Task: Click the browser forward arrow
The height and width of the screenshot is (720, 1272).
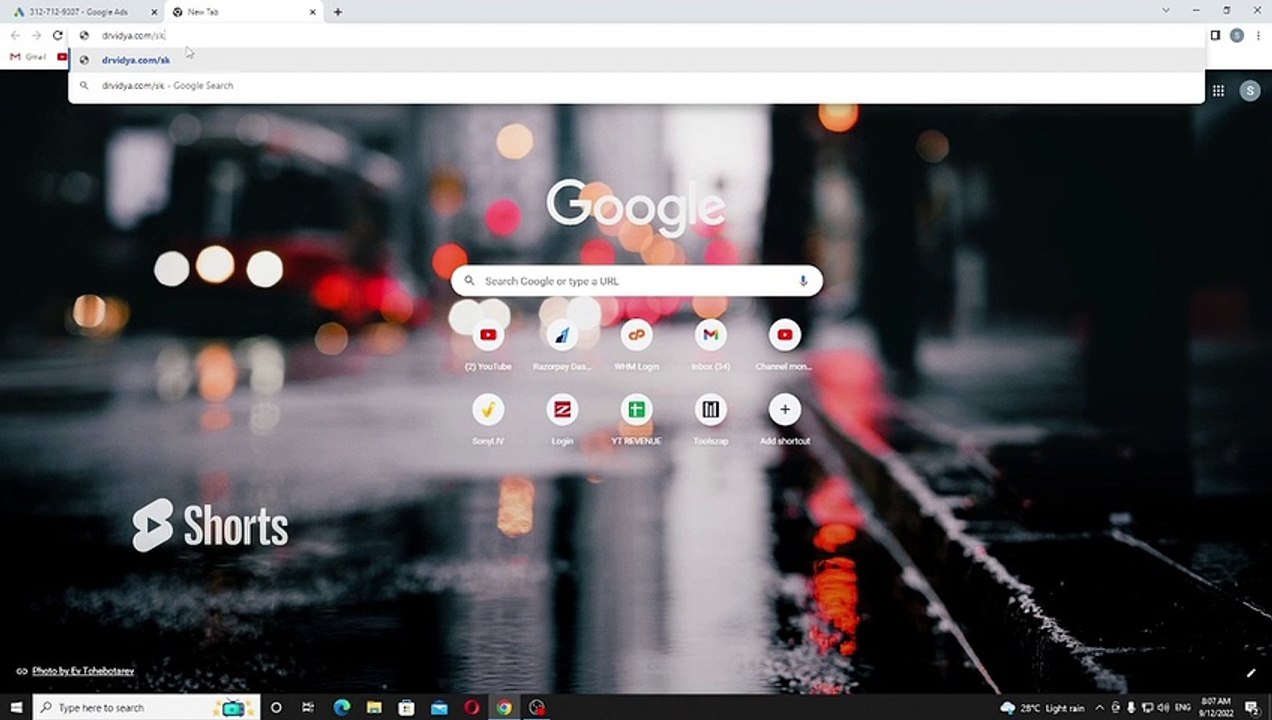Action: pos(36,35)
